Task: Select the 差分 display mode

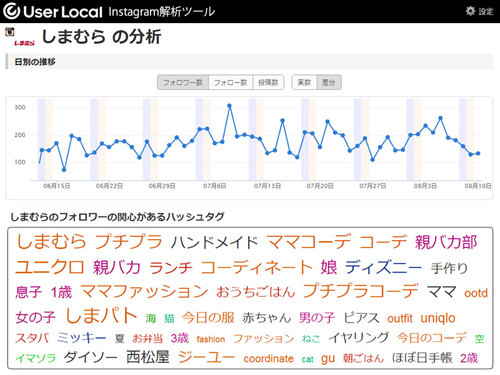Action: coord(329,82)
